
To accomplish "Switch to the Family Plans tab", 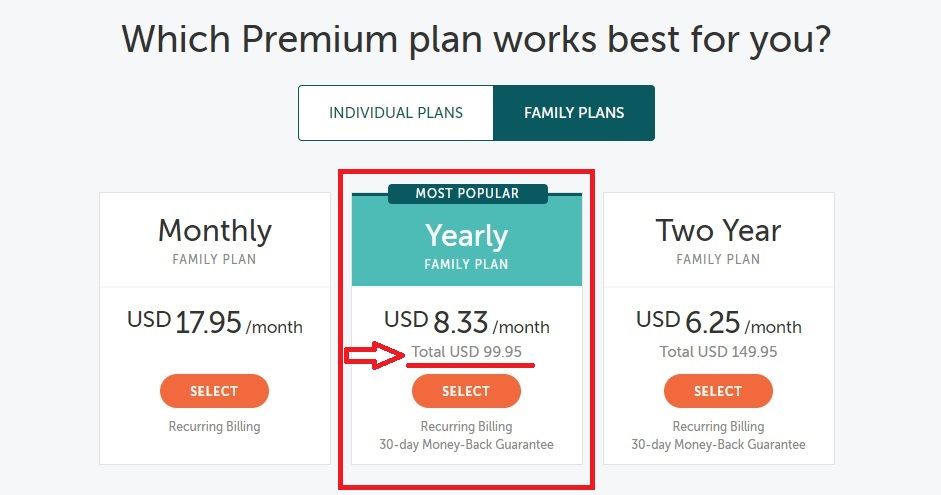I will tap(574, 113).
